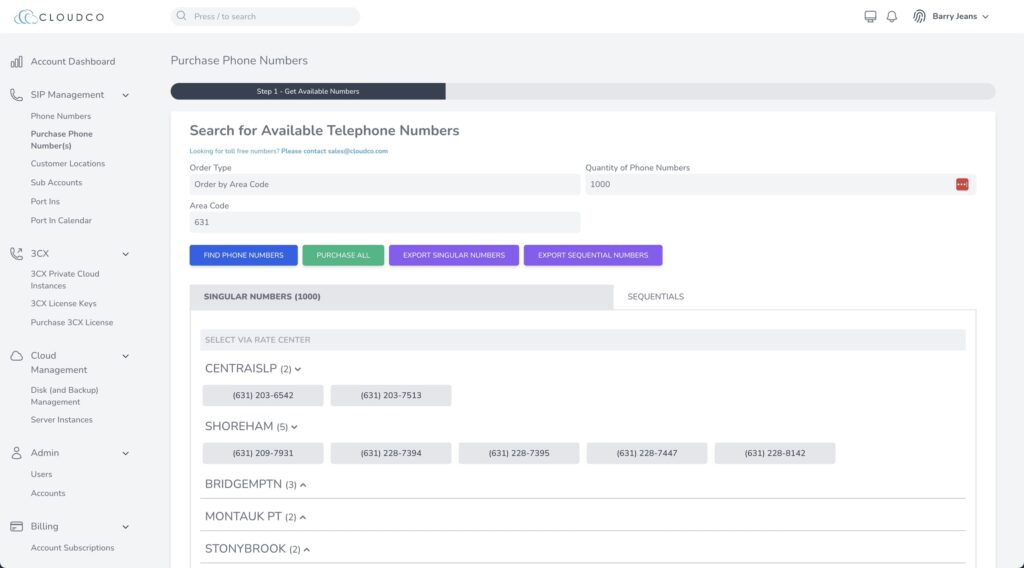This screenshot has height=568, width=1024.
Task: Click the SIP Management phone icon
Action: pyautogui.click(x=17, y=95)
